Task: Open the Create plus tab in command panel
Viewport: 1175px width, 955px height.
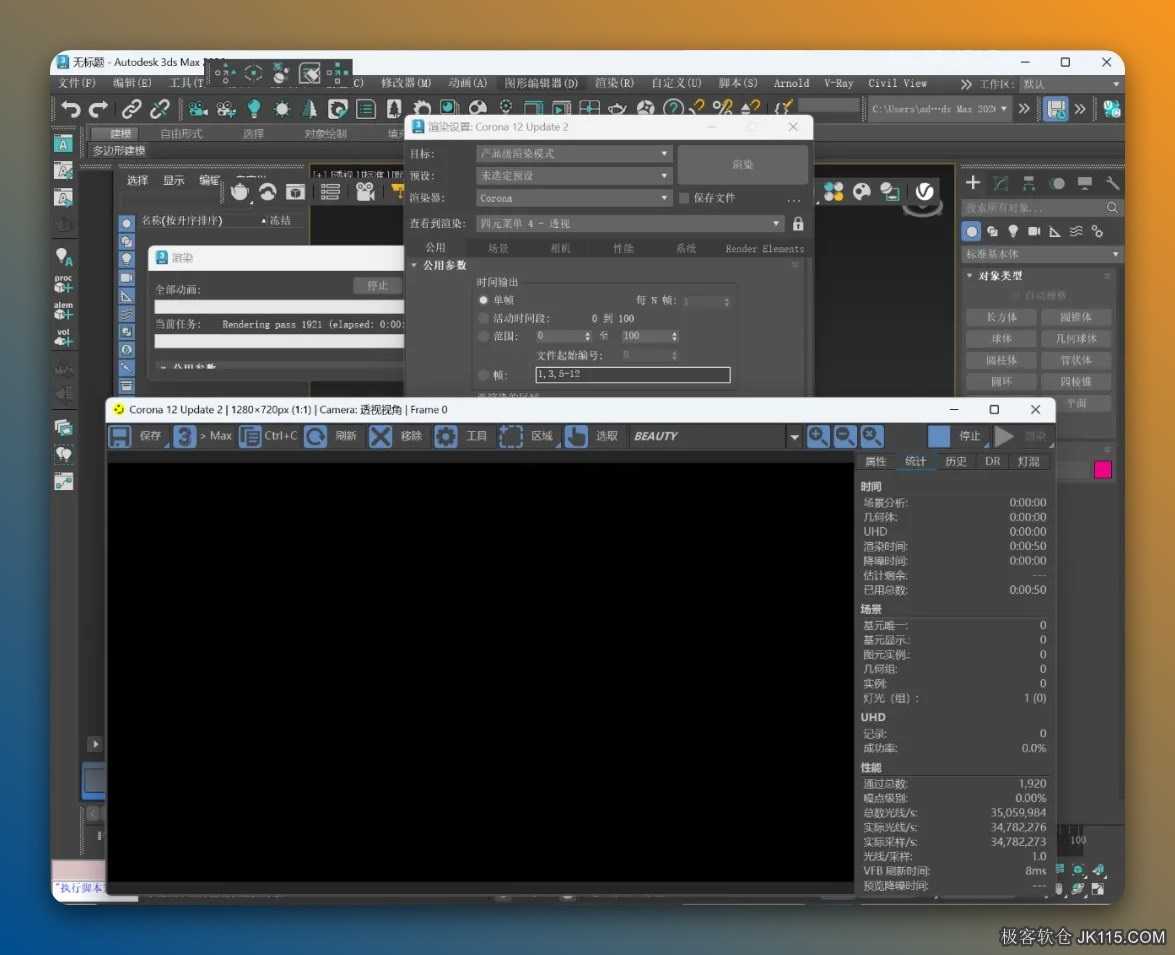Action: (973, 182)
